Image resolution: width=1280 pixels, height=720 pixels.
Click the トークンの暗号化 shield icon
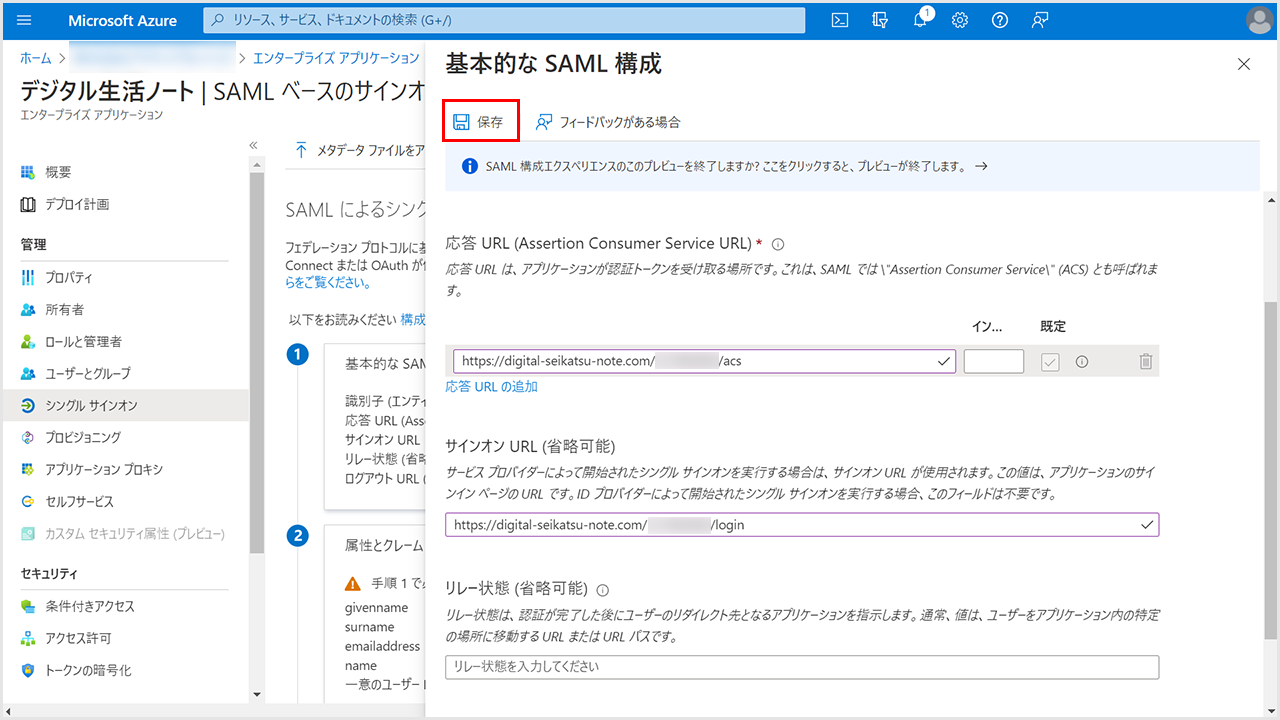click(28, 670)
